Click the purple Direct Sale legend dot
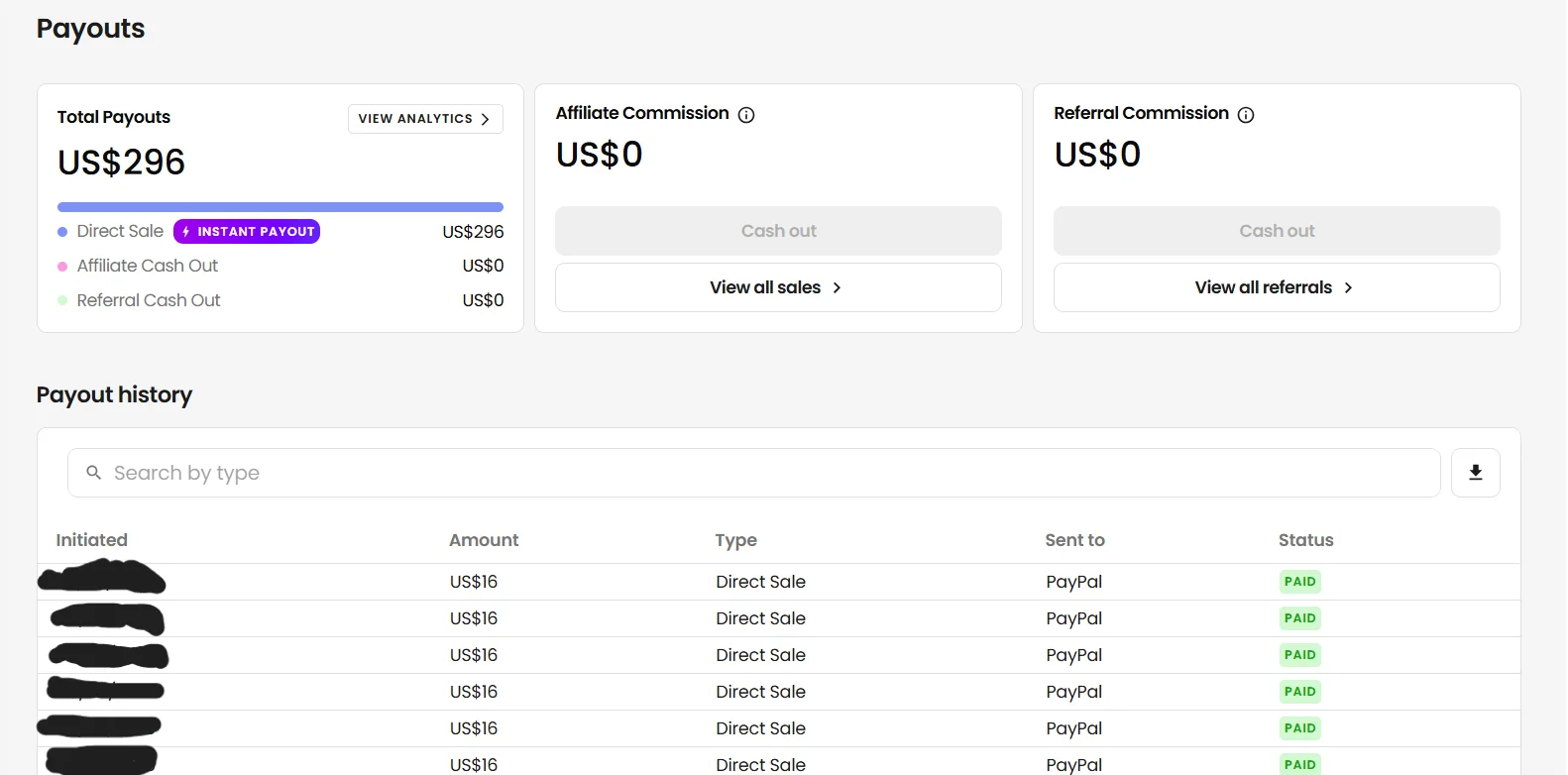The image size is (1568, 775). (62, 232)
